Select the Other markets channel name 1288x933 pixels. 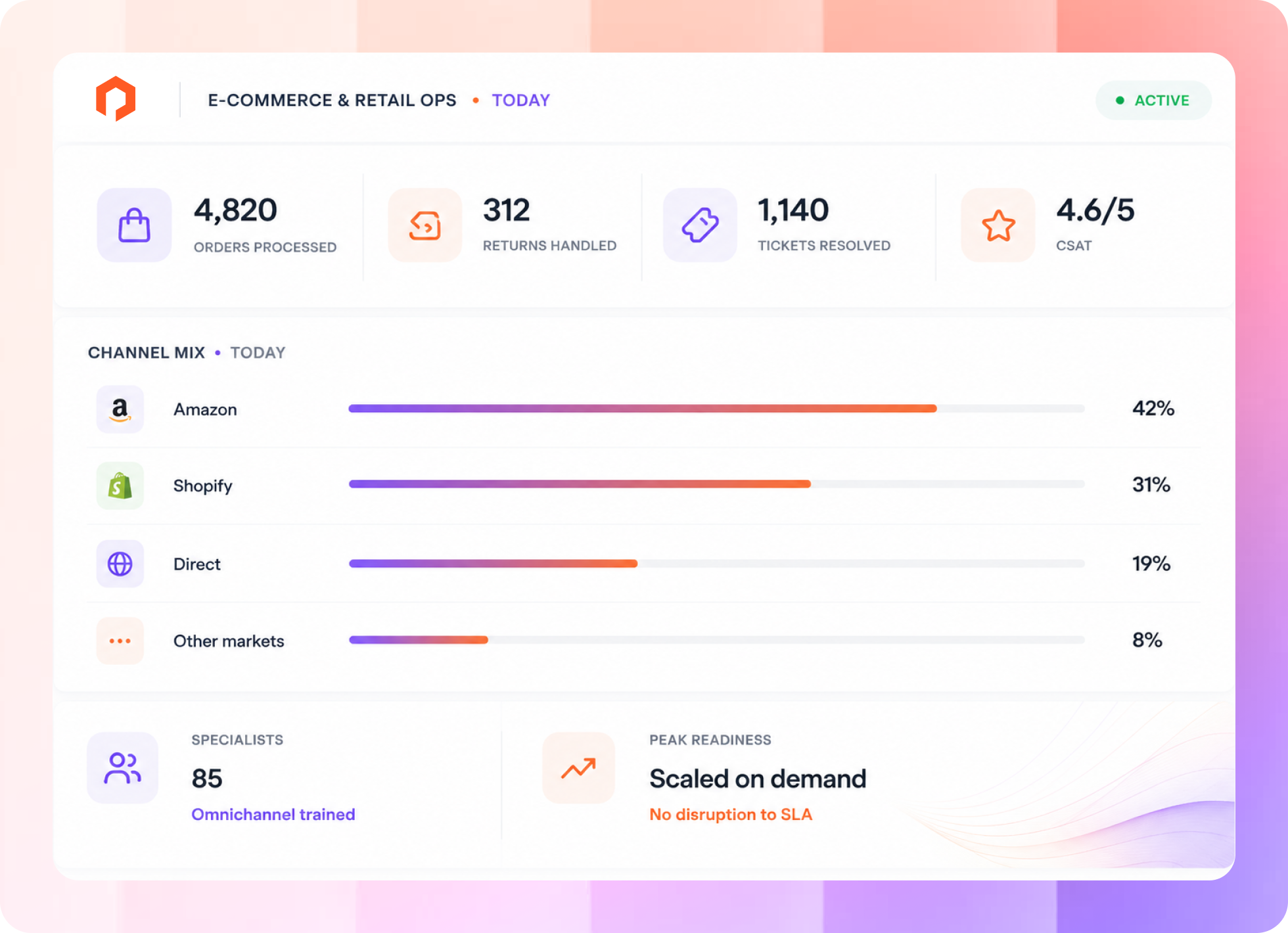(229, 641)
